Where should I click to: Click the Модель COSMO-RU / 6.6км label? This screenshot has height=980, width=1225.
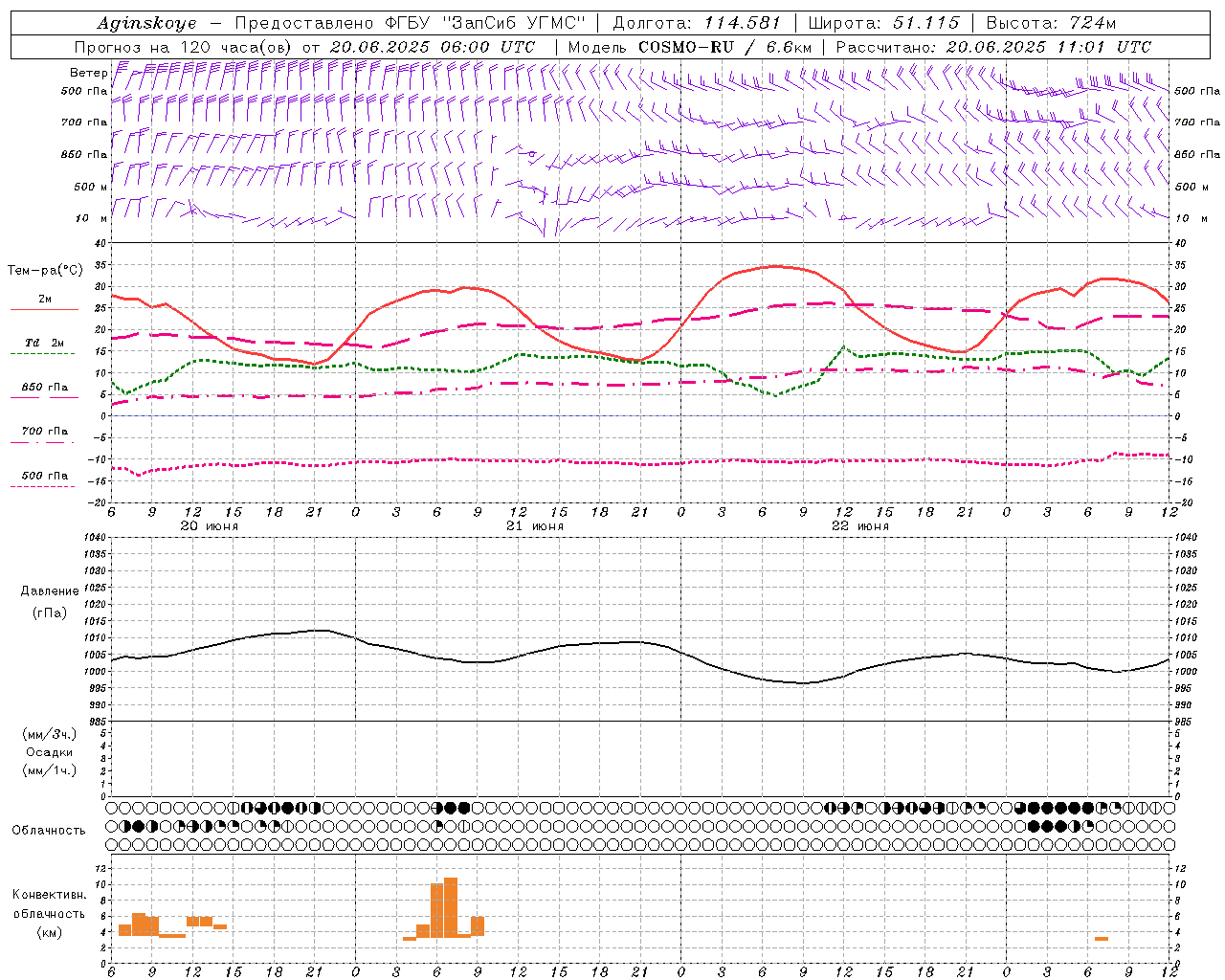click(x=689, y=47)
